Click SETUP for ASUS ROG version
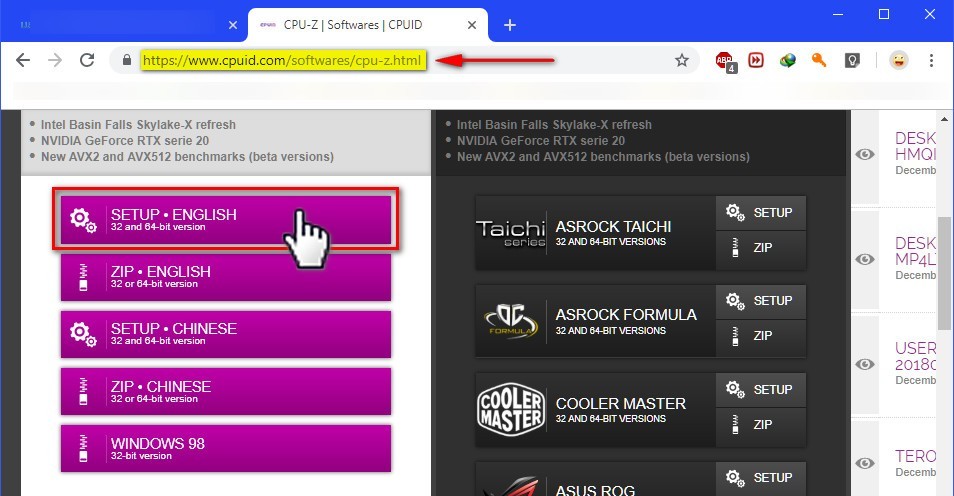The width and height of the screenshot is (954, 496). pyautogui.click(x=761, y=478)
